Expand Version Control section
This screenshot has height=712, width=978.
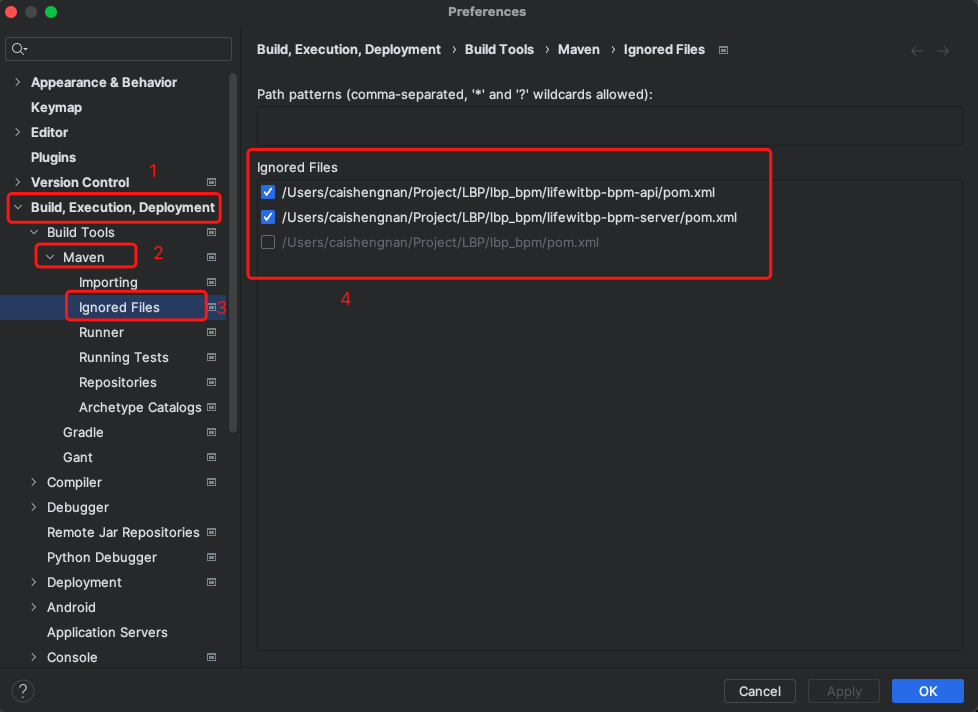[x=17, y=182]
